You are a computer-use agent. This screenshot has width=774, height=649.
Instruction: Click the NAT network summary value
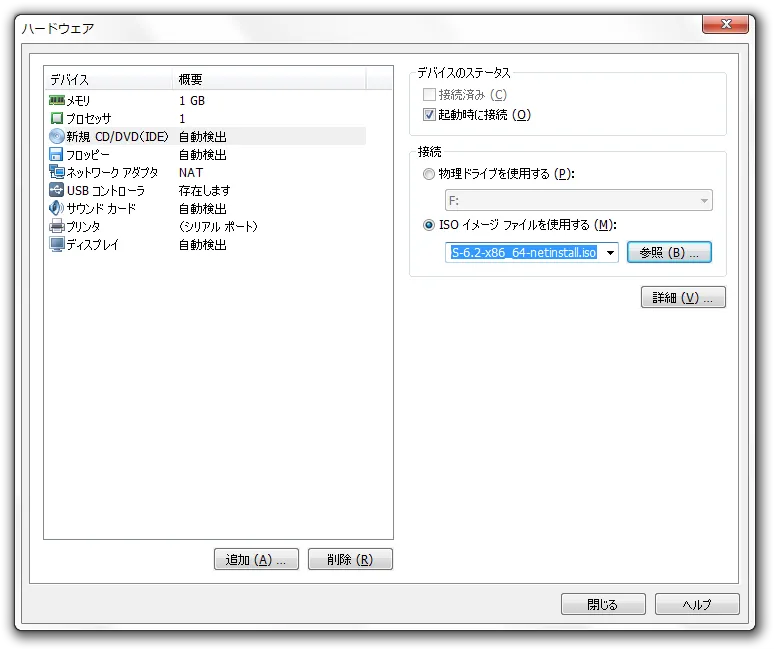[191, 172]
